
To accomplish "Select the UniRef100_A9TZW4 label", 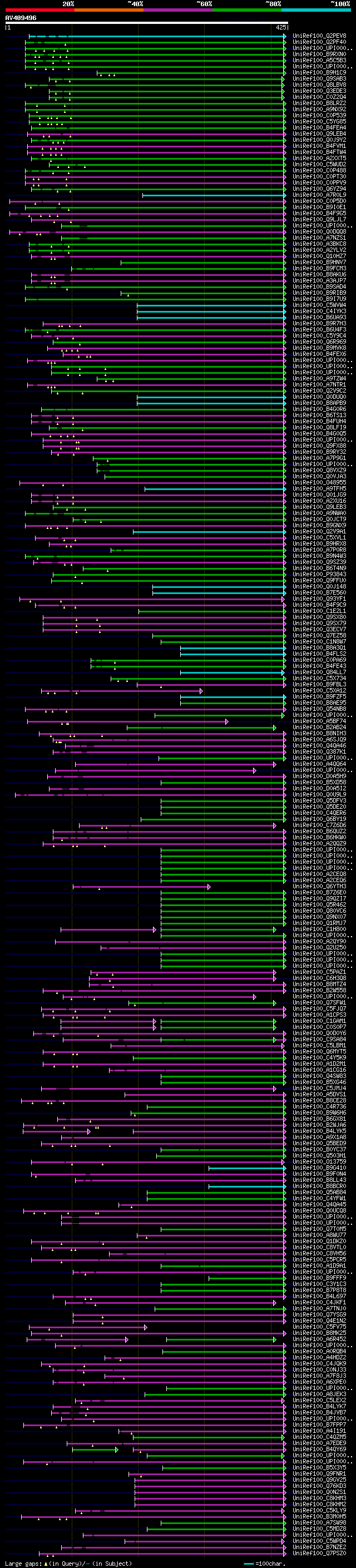I will pyautogui.click(x=319, y=379).
